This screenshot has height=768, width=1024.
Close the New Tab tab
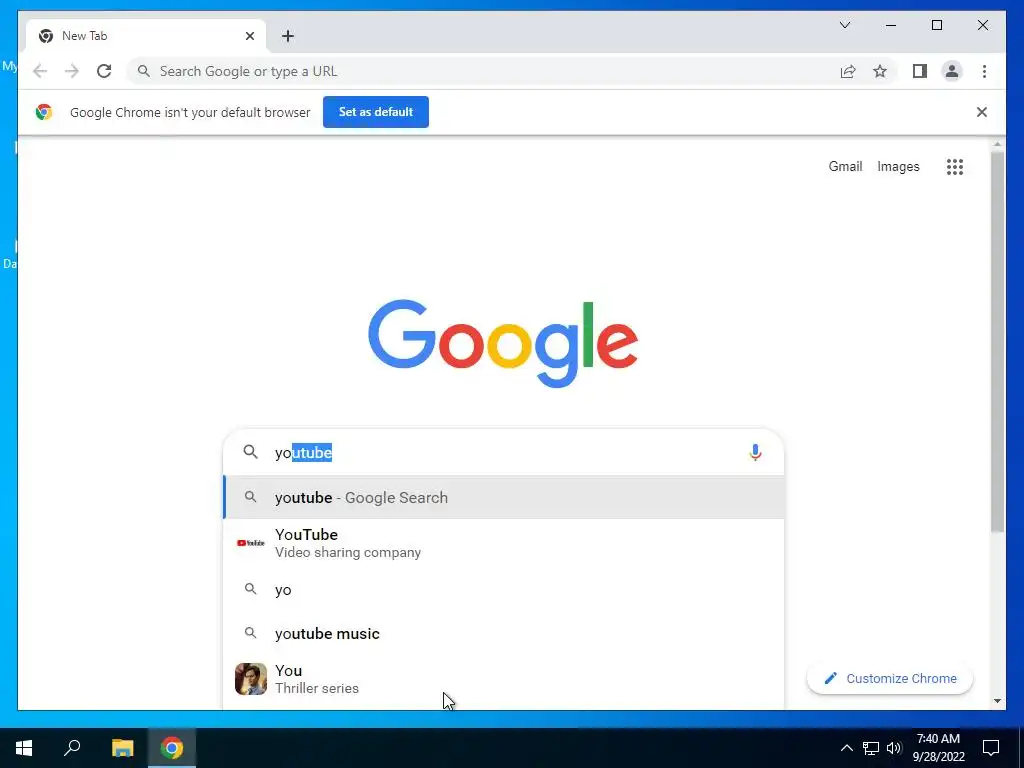[x=249, y=36]
